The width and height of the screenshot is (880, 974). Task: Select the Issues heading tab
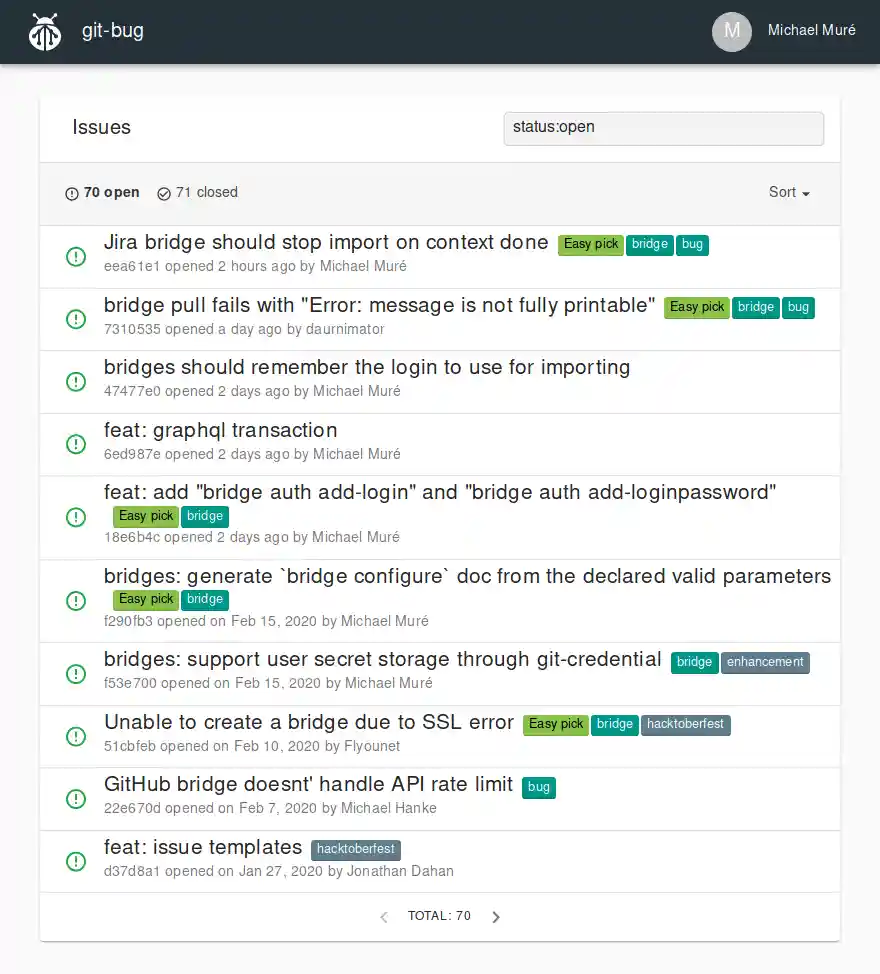tap(100, 128)
